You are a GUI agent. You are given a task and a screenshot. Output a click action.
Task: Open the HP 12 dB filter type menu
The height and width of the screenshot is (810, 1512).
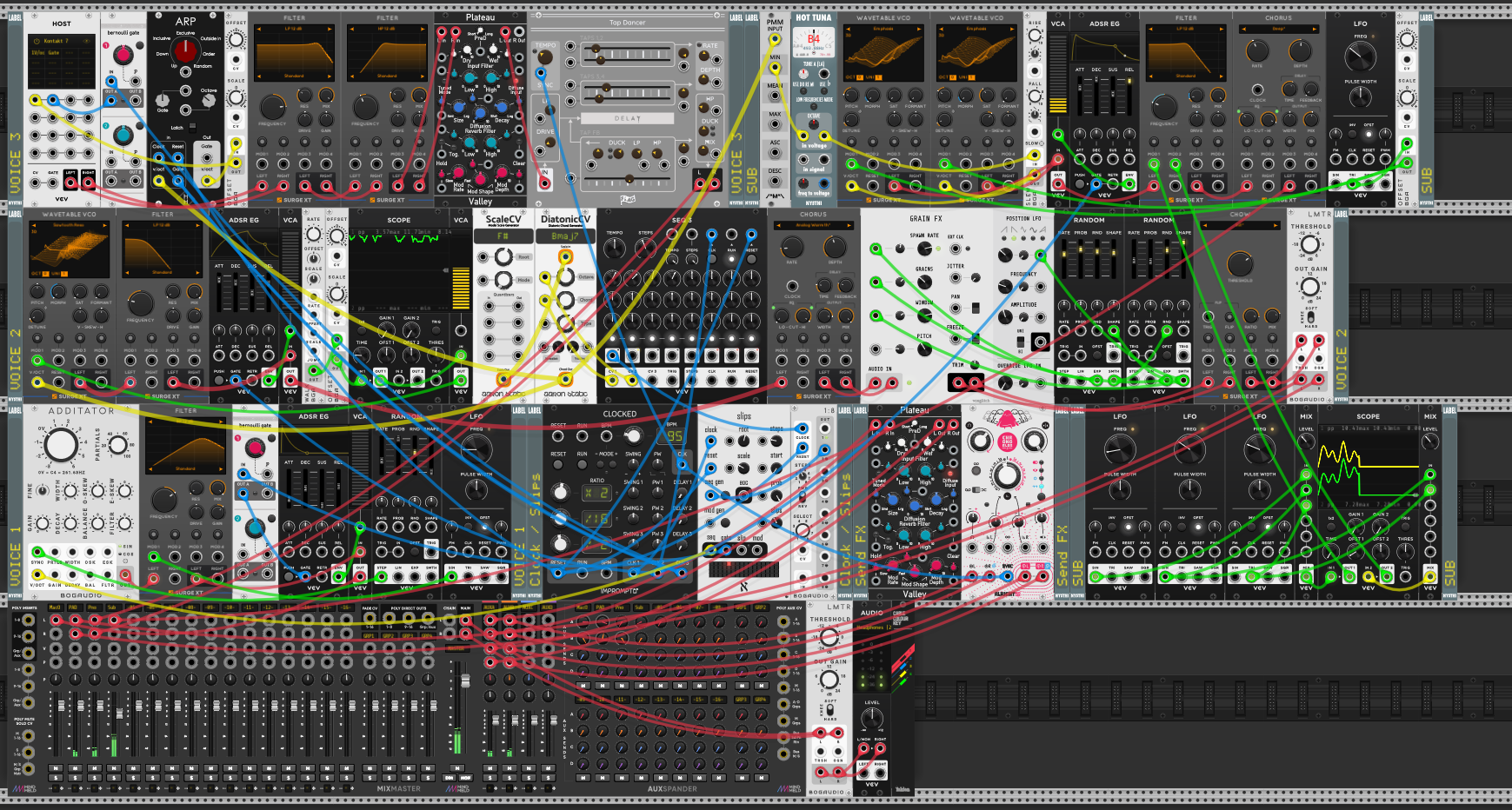387,29
